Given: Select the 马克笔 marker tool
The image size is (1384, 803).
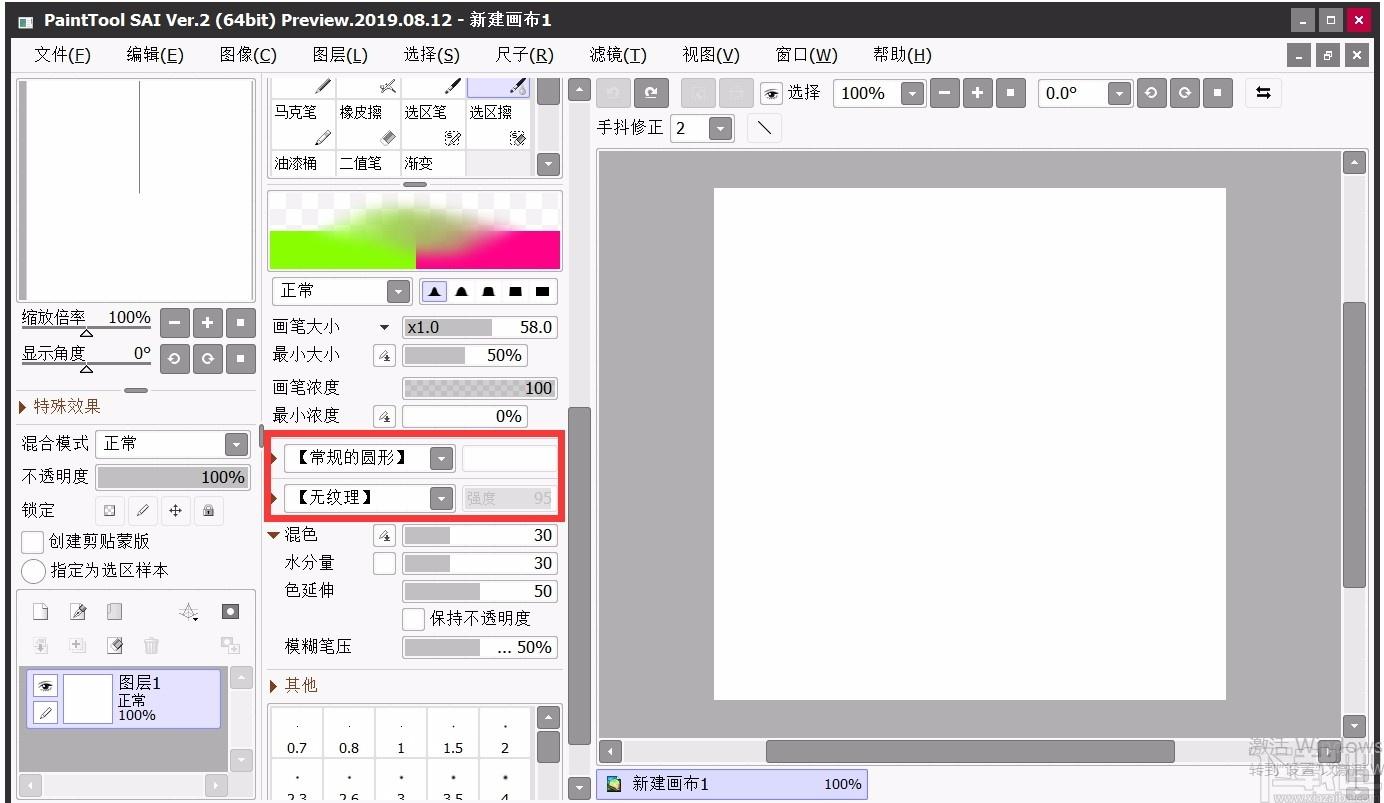Looking at the screenshot, I should 304,125.
